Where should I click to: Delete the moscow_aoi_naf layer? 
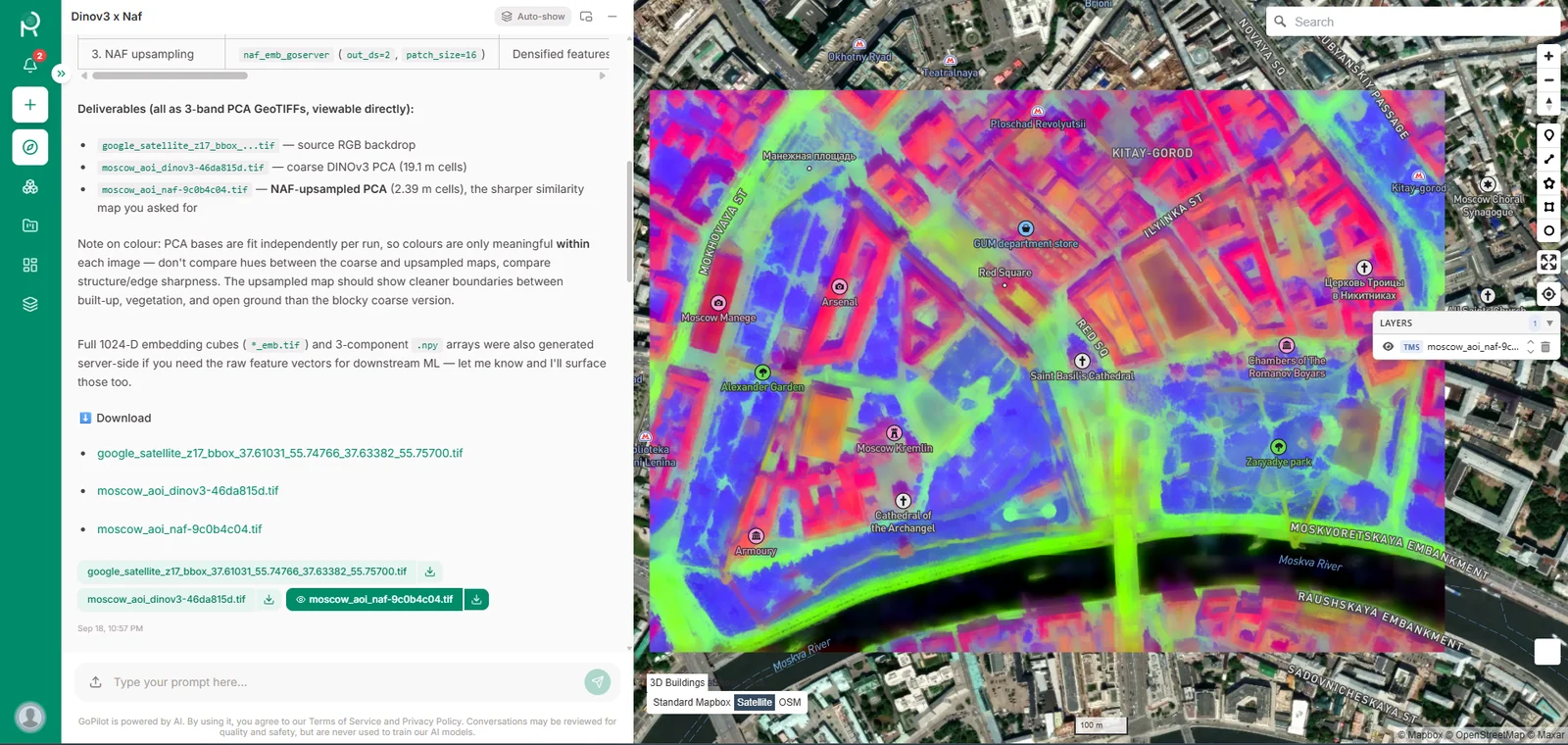[x=1545, y=347]
